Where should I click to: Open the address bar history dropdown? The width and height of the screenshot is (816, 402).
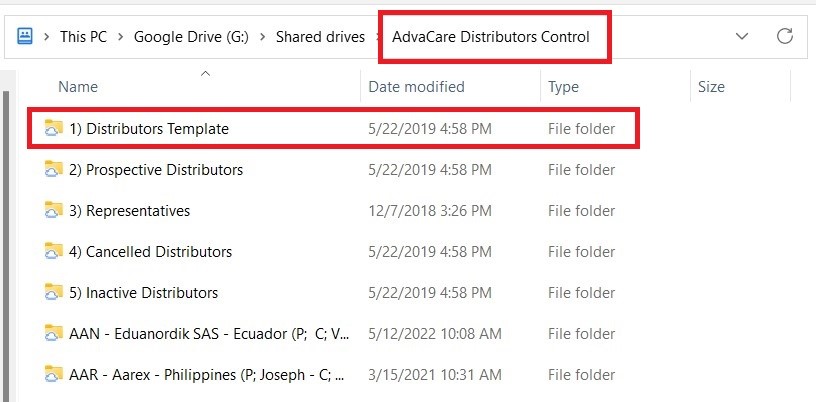coord(742,36)
